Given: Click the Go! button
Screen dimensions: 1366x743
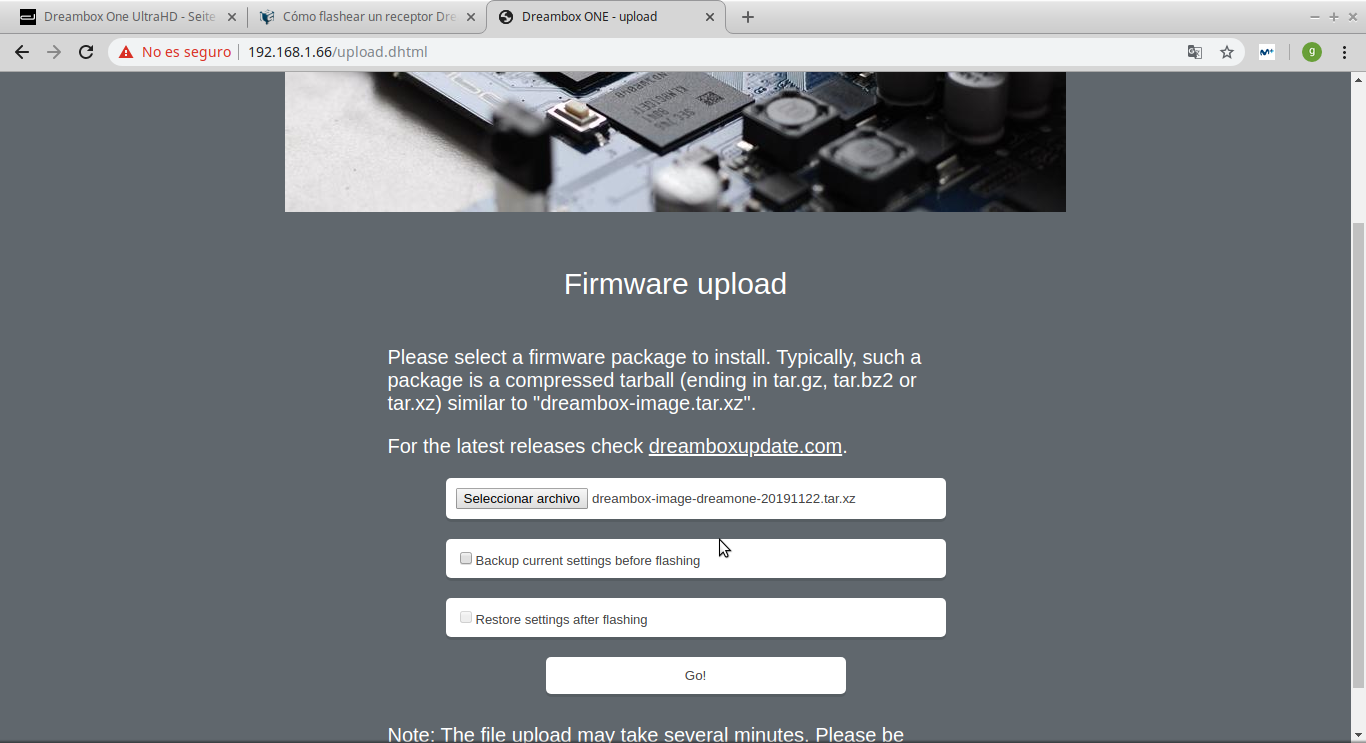Looking at the screenshot, I should (696, 675).
